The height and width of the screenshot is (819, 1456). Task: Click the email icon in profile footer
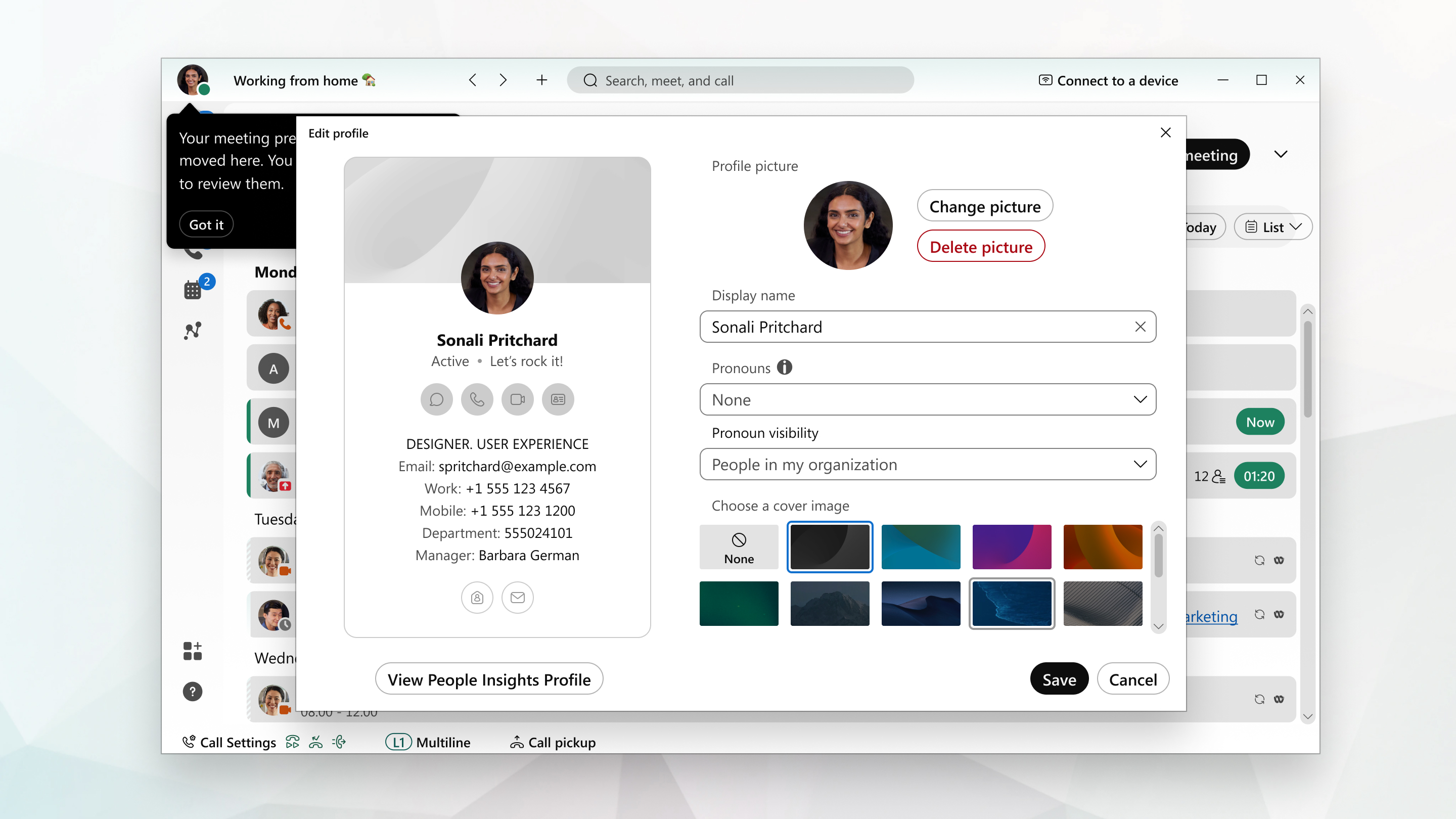[518, 597]
